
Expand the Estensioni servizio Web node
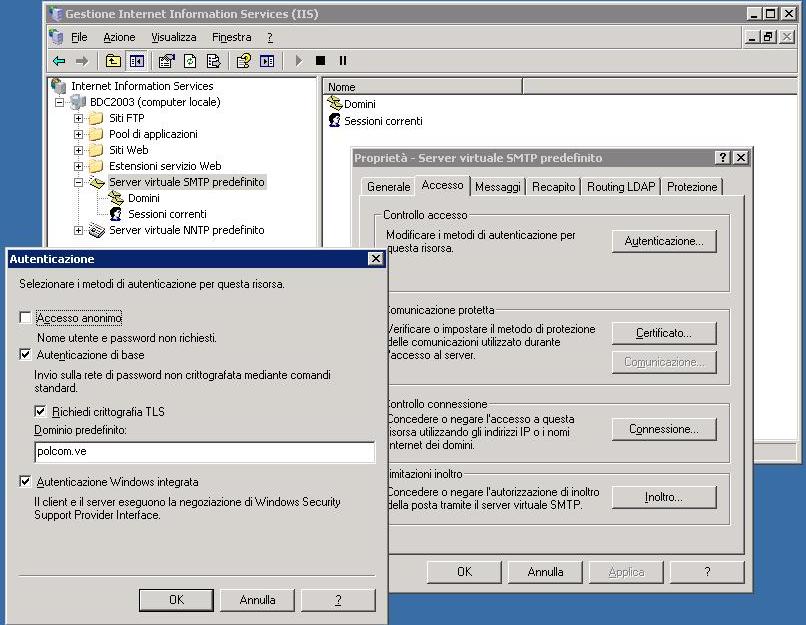[78, 166]
